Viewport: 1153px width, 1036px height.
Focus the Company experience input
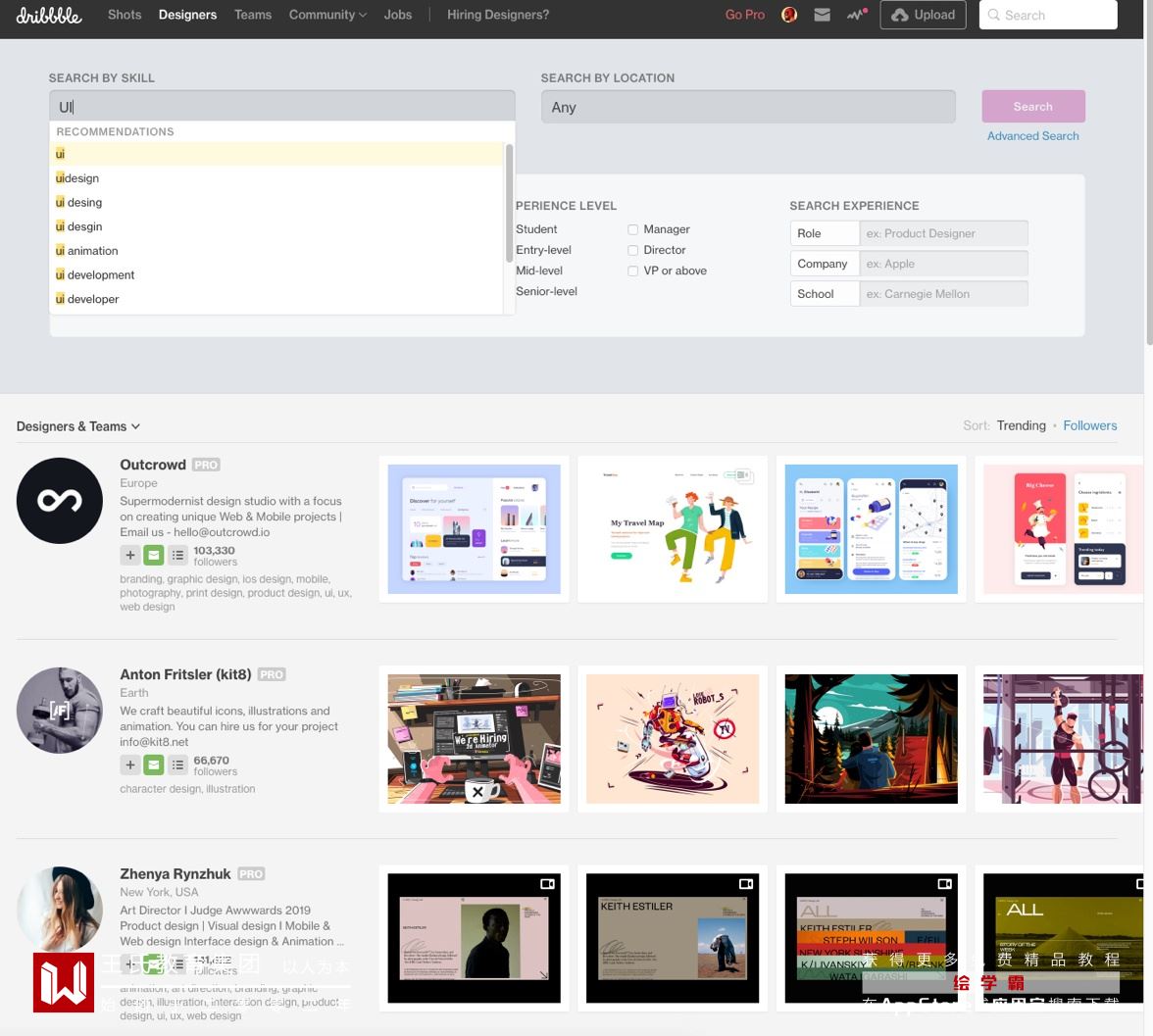[943, 264]
